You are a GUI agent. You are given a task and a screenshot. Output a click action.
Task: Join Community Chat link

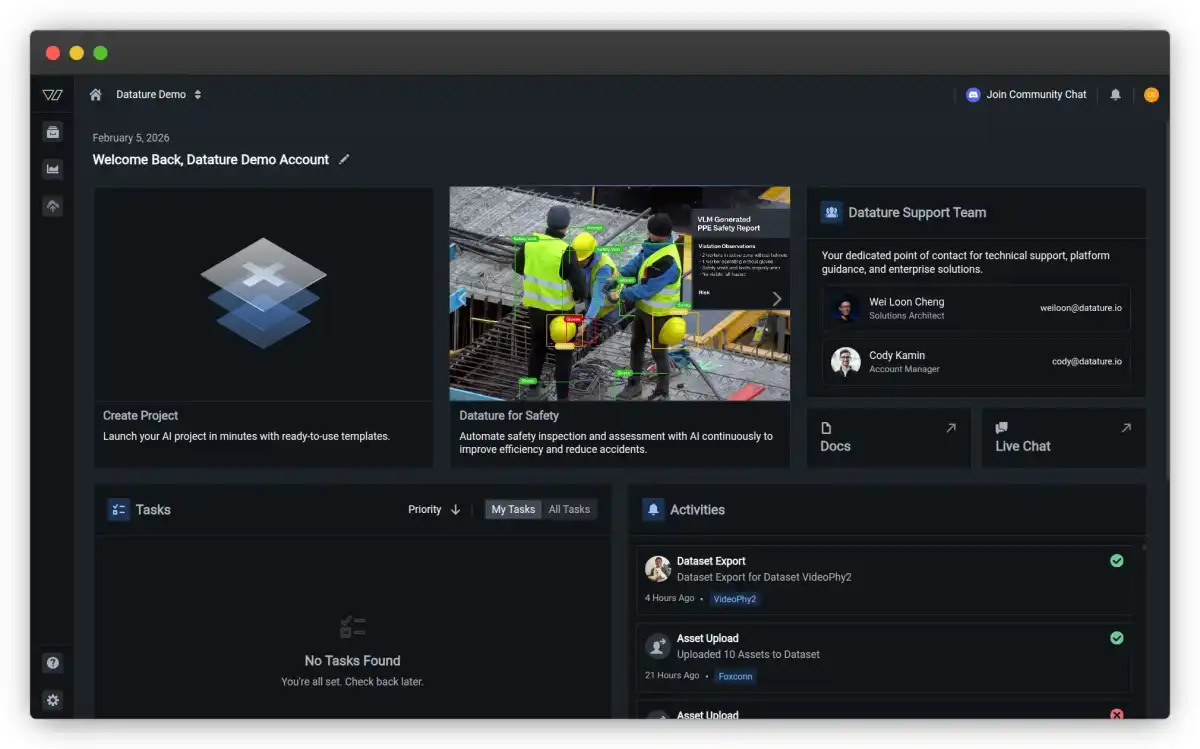(1026, 95)
